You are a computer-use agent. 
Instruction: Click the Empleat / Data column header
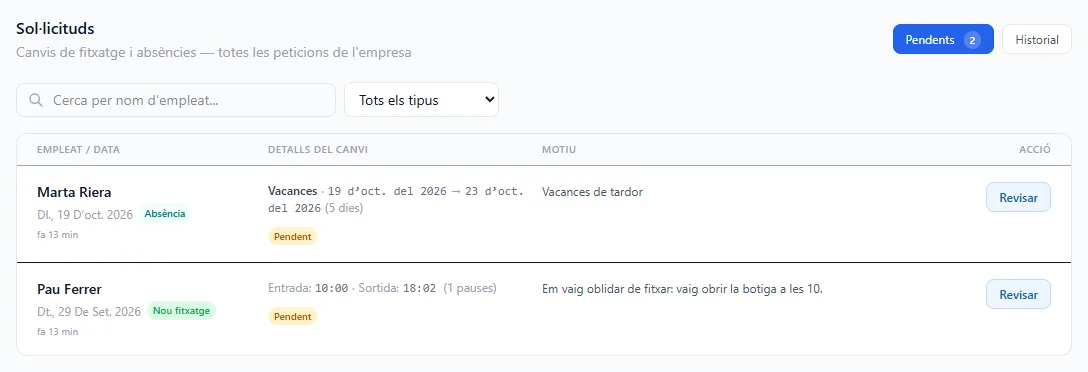click(x=78, y=150)
